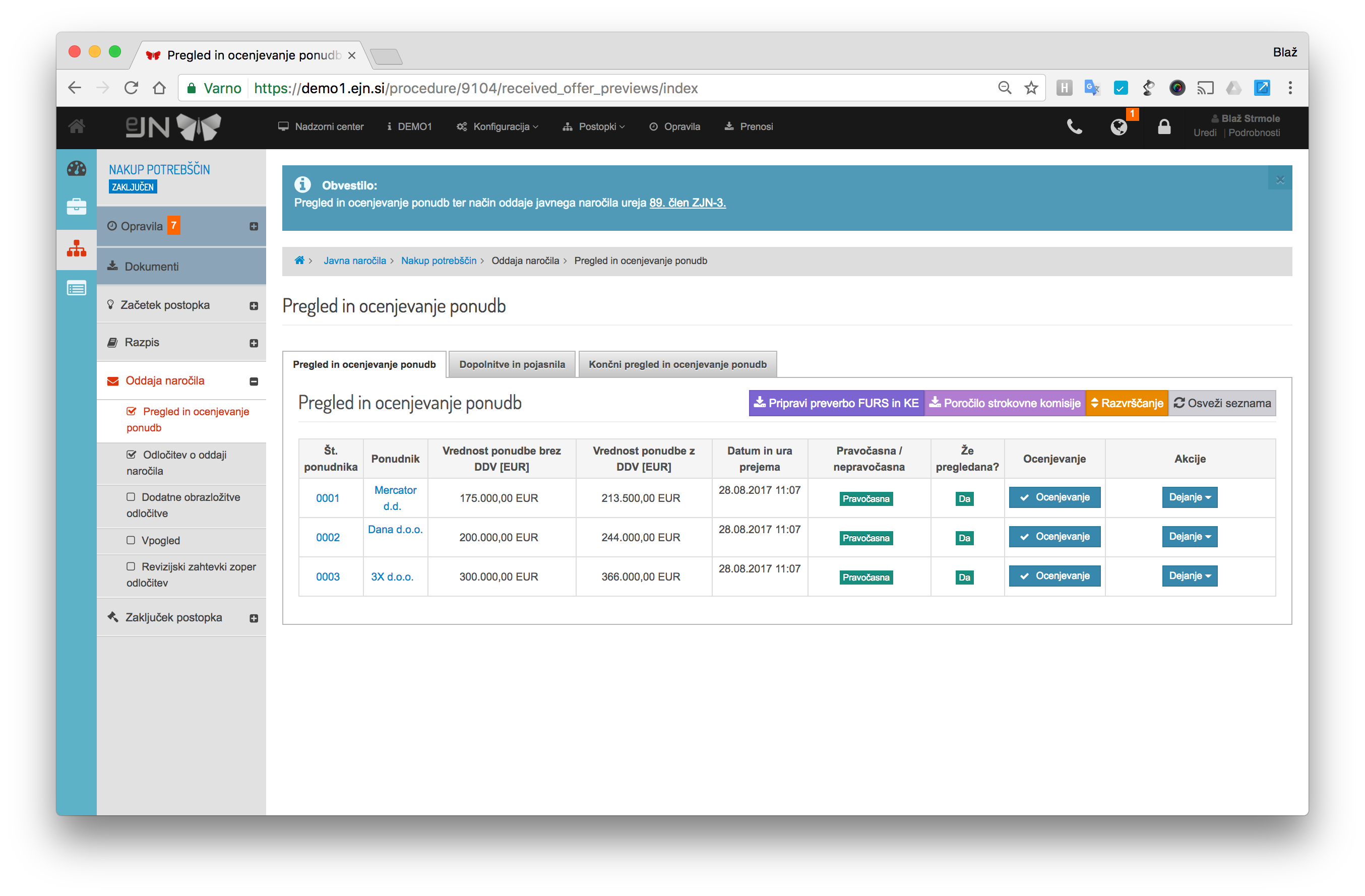Click the lock icon in the header

(1164, 126)
